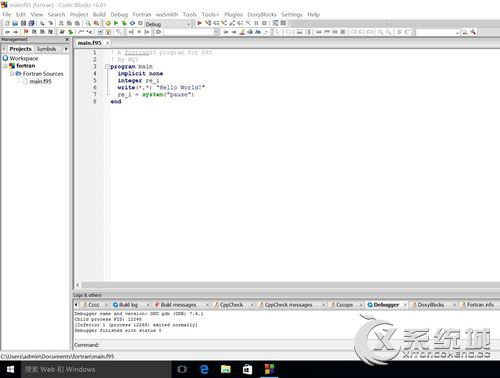This screenshot has width=500, height=378.
Task: Switch to the Symbols tab
Action: tap(46, 49)
